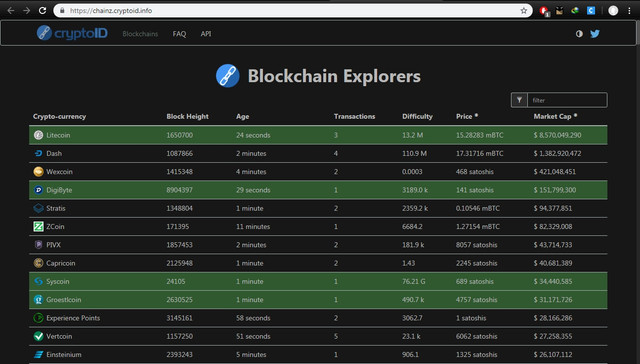Click the browser address bar URL
The height and width of the screenshot is (364, 640).
pyautogui.click(x=111, y=11)
